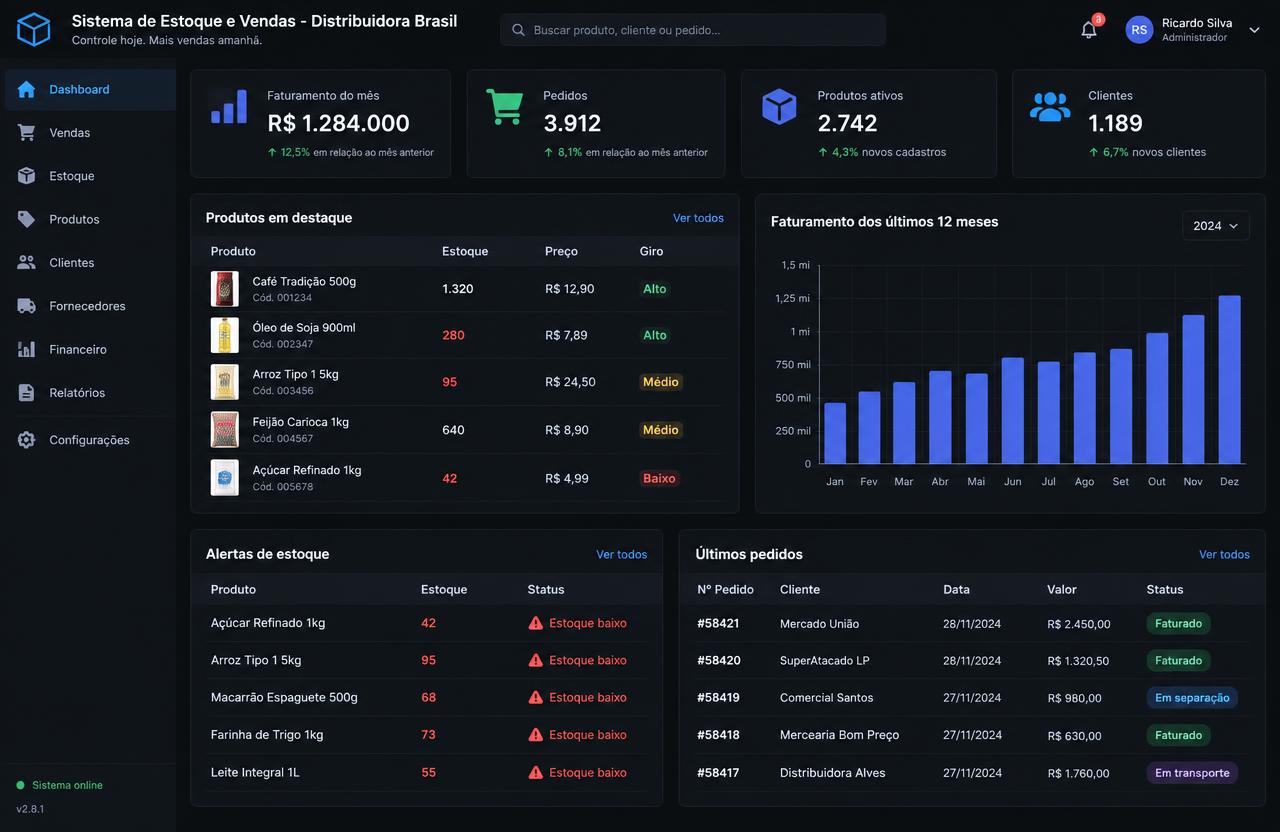Expand the Ricardo Silva user menu chevron

tap(1254, 30)
